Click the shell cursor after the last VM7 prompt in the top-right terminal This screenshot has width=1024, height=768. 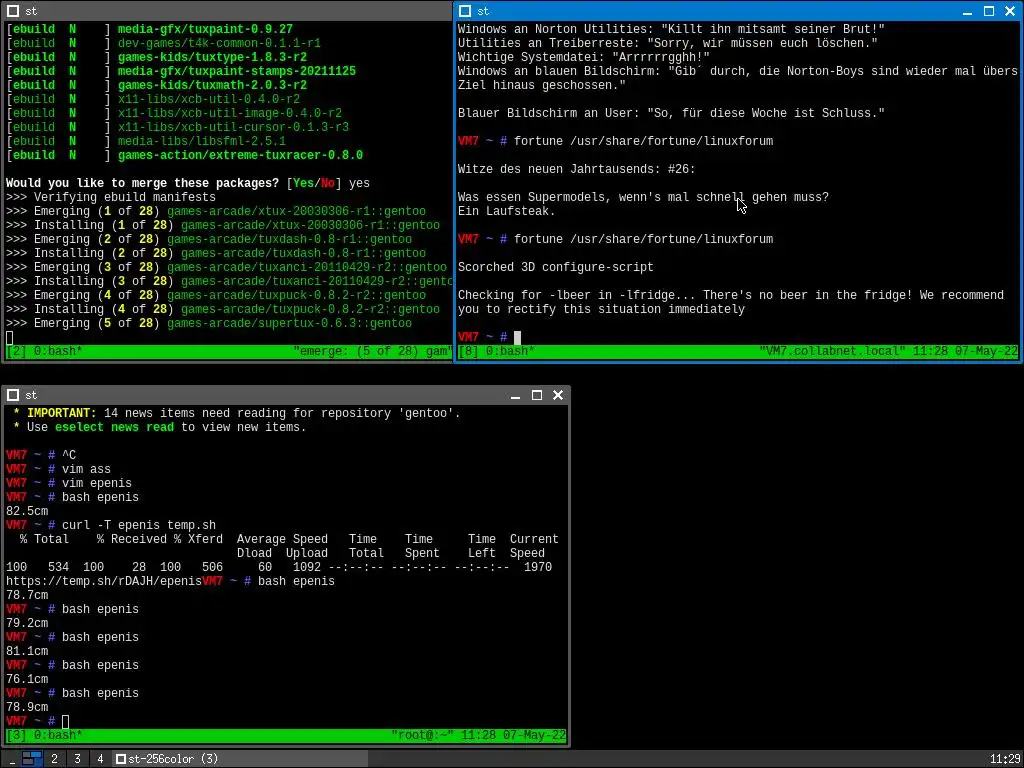coord(517,337)
